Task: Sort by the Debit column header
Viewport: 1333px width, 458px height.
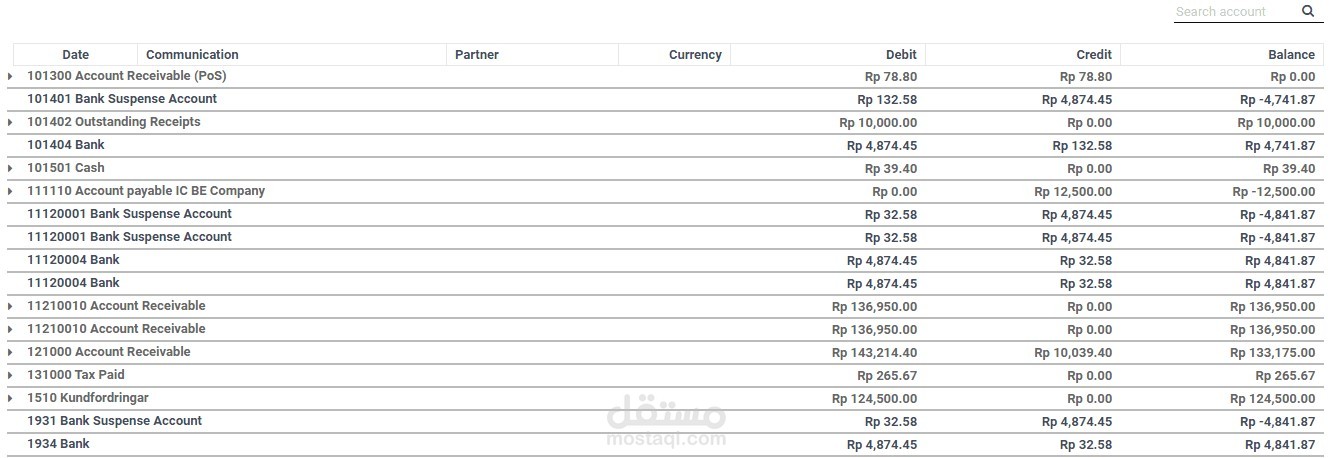Action: tap(901, 55)
